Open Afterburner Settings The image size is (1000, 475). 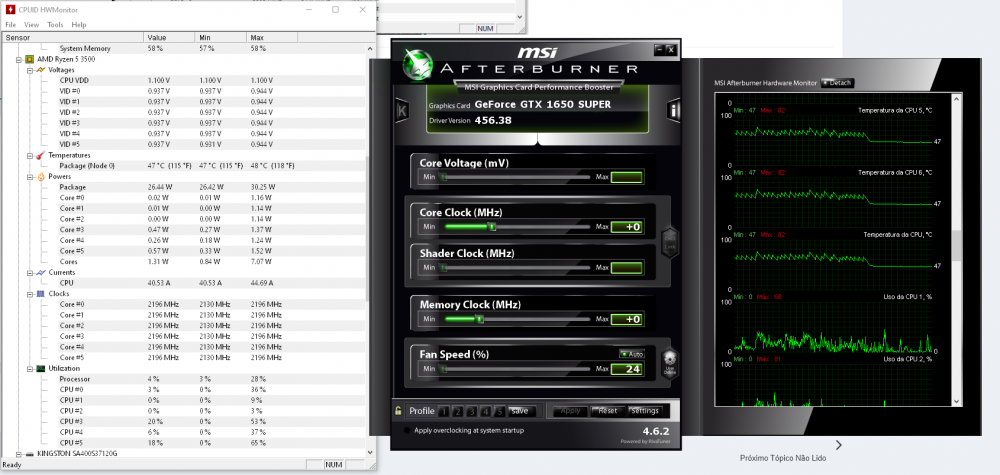645,411
